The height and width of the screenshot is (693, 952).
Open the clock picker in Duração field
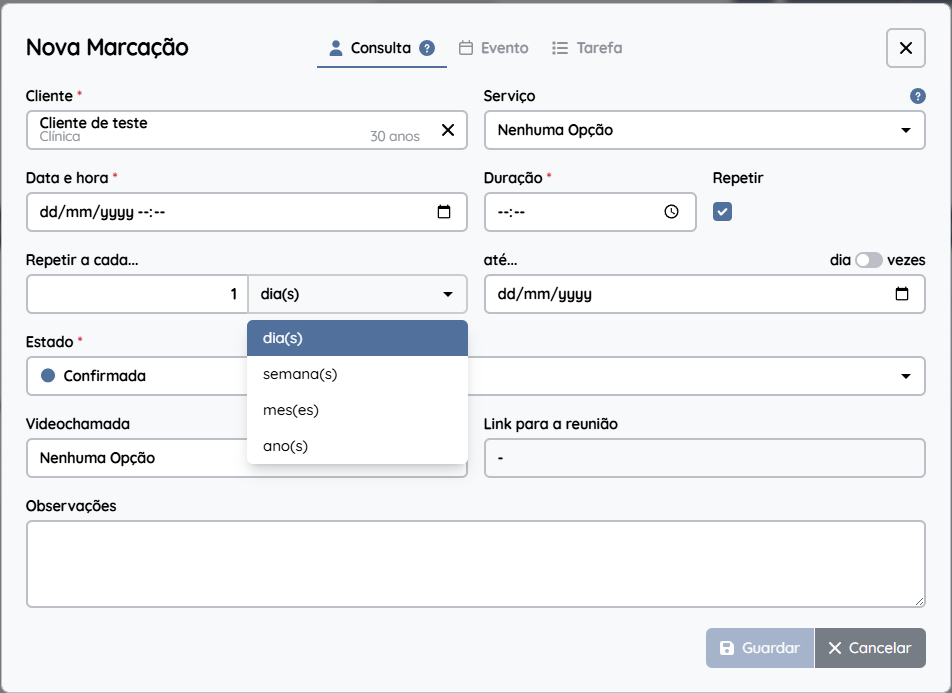[x=671, y=212]
